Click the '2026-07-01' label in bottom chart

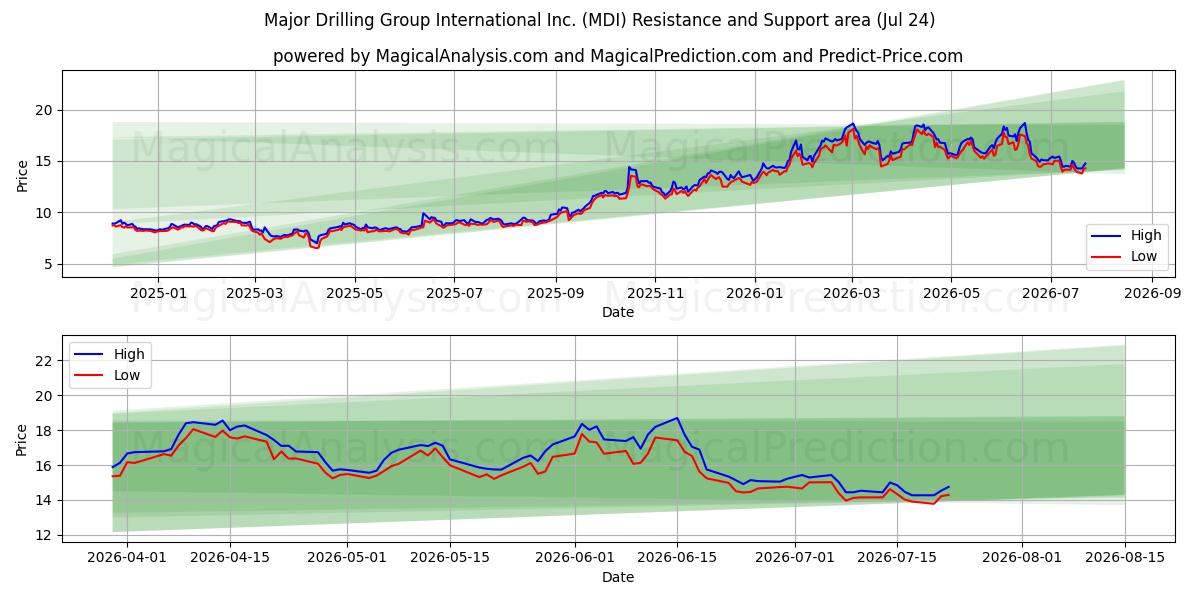point(797,558)
